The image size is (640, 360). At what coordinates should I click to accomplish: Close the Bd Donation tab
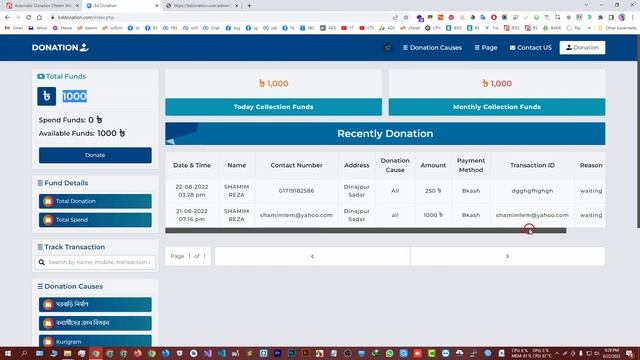(x=157, y=6)
